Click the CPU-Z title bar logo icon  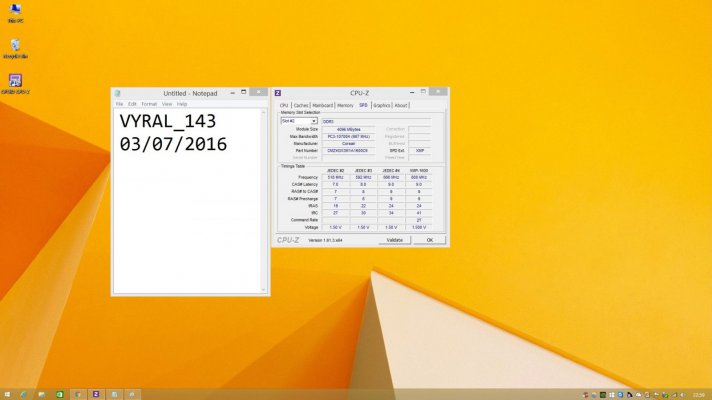(x=277, y=93)
